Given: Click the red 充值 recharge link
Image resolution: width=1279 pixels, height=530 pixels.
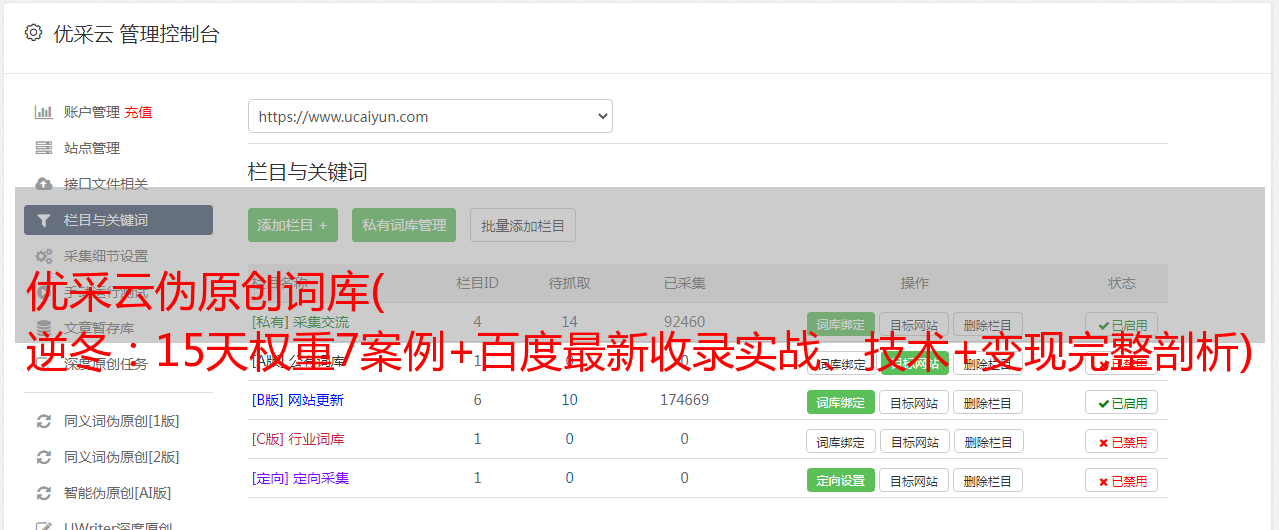Looking at the screenshot, I should point(139,112).
